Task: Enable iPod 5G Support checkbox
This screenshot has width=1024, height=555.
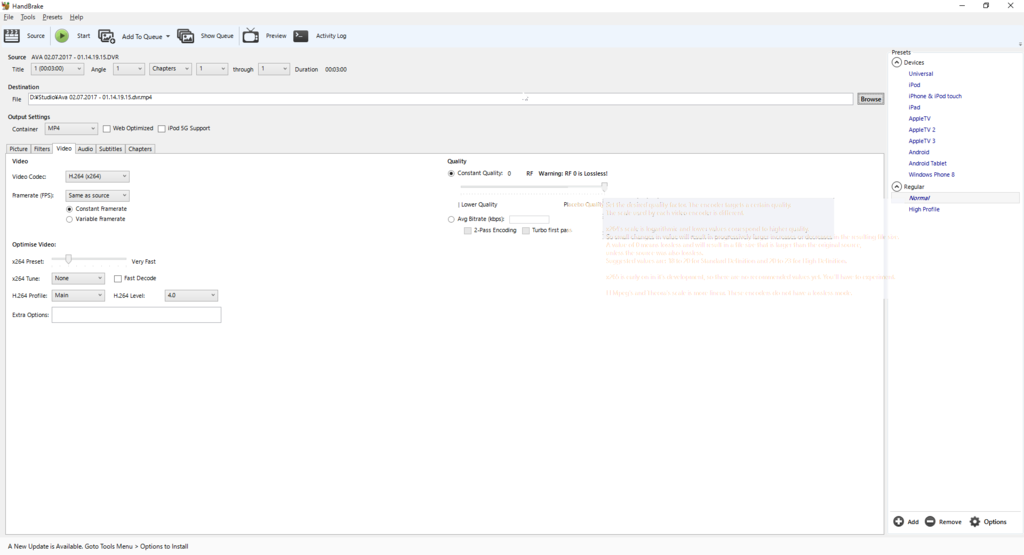Action: tap(161, 129)
